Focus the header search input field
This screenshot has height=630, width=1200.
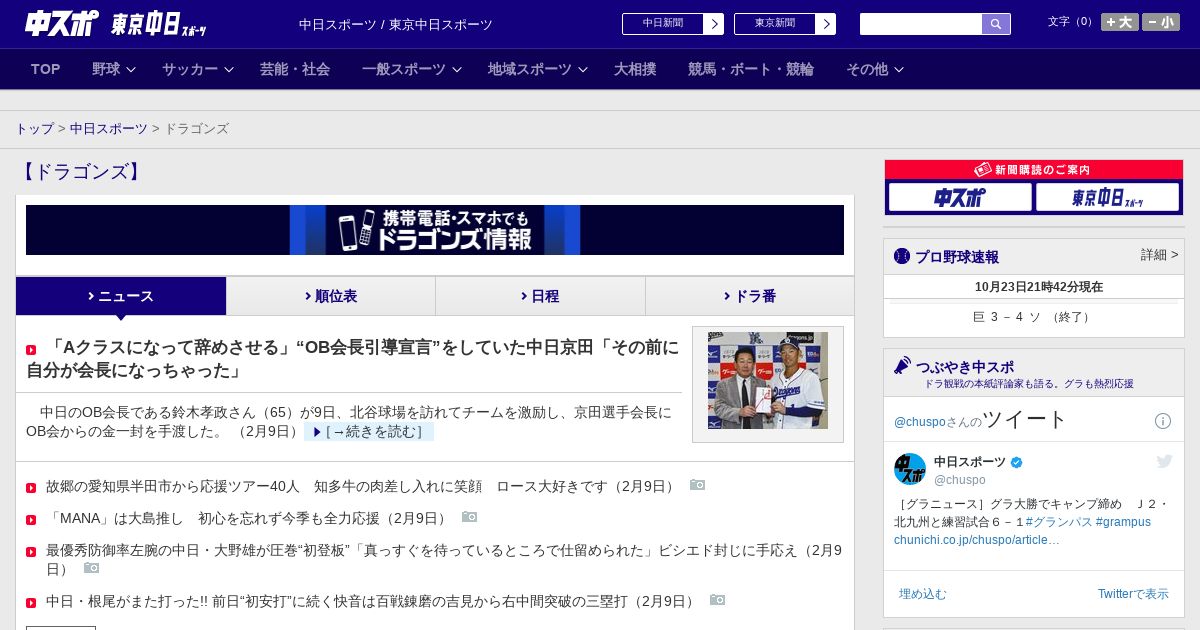point(921,24)
